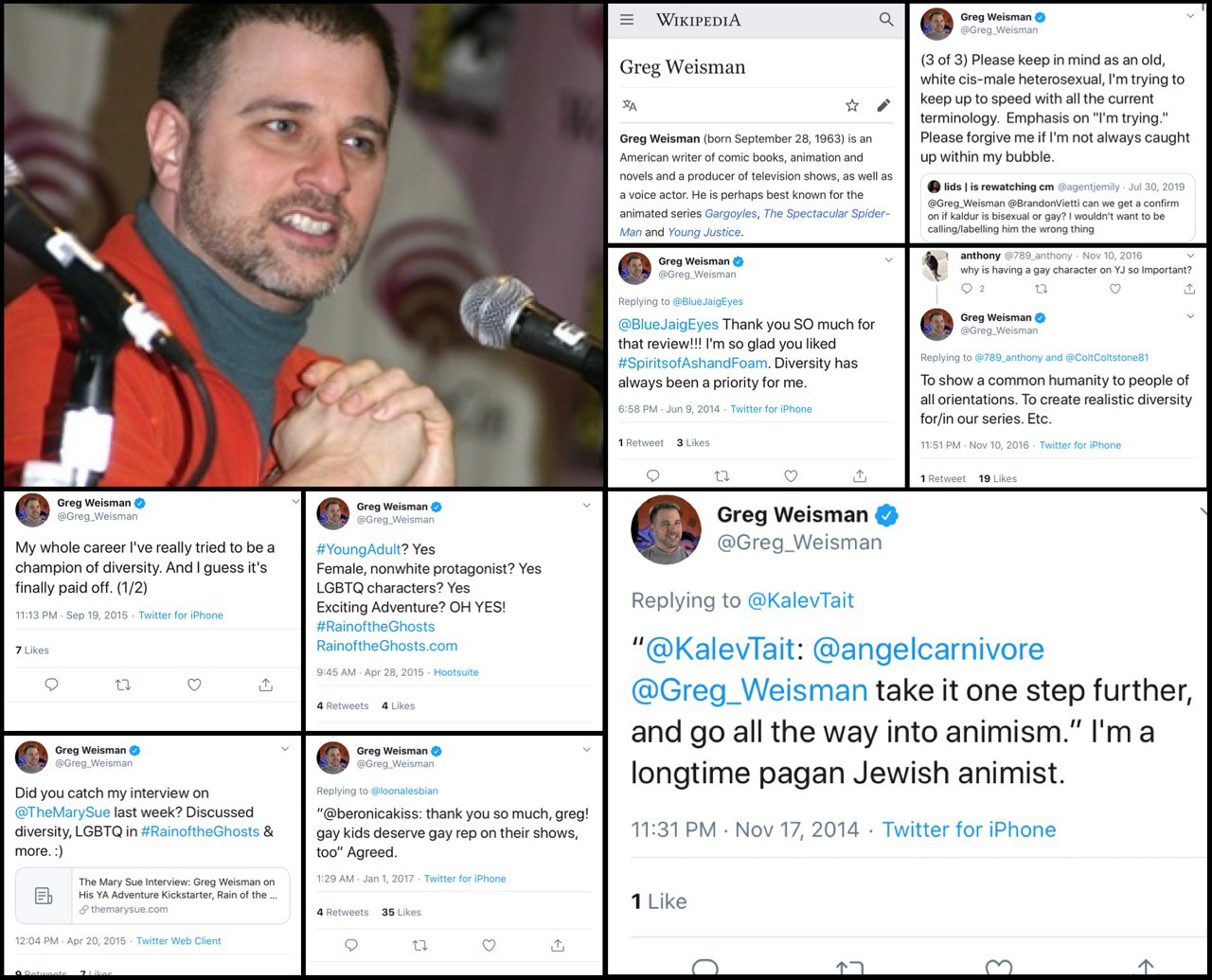The image size is (1212, 980).
Task: Open chevron menu on the #YoungAdult tweet
Action: [x=587, y=506]
